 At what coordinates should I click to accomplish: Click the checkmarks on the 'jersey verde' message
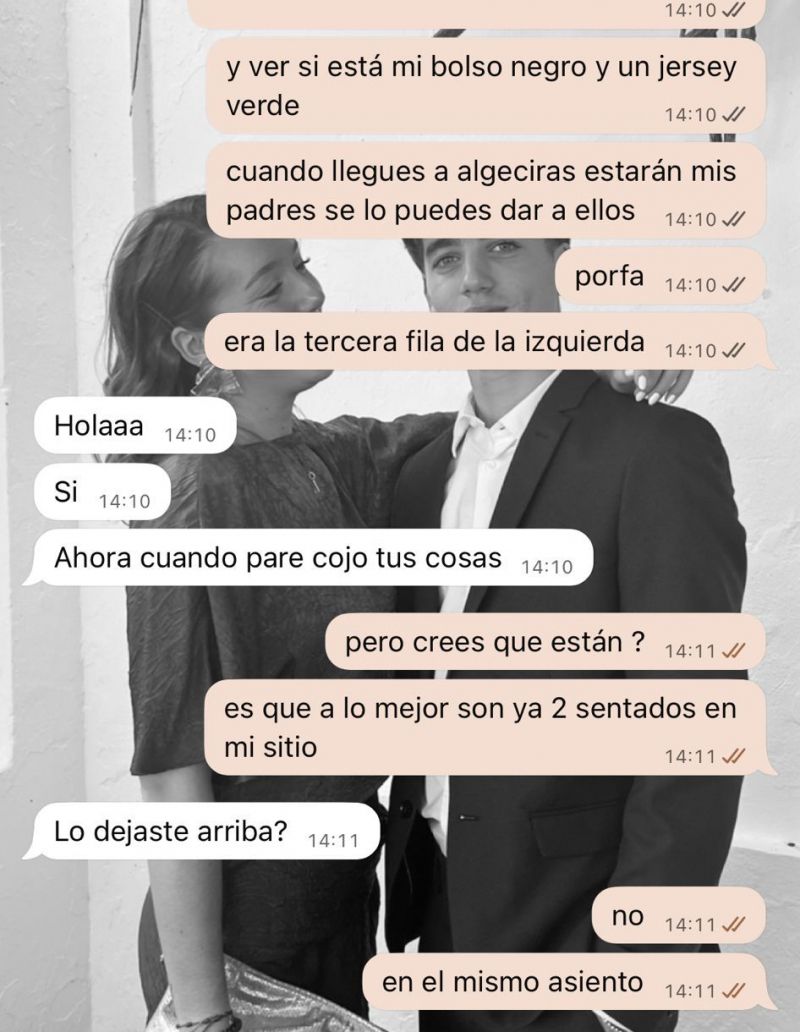(734, 115)
